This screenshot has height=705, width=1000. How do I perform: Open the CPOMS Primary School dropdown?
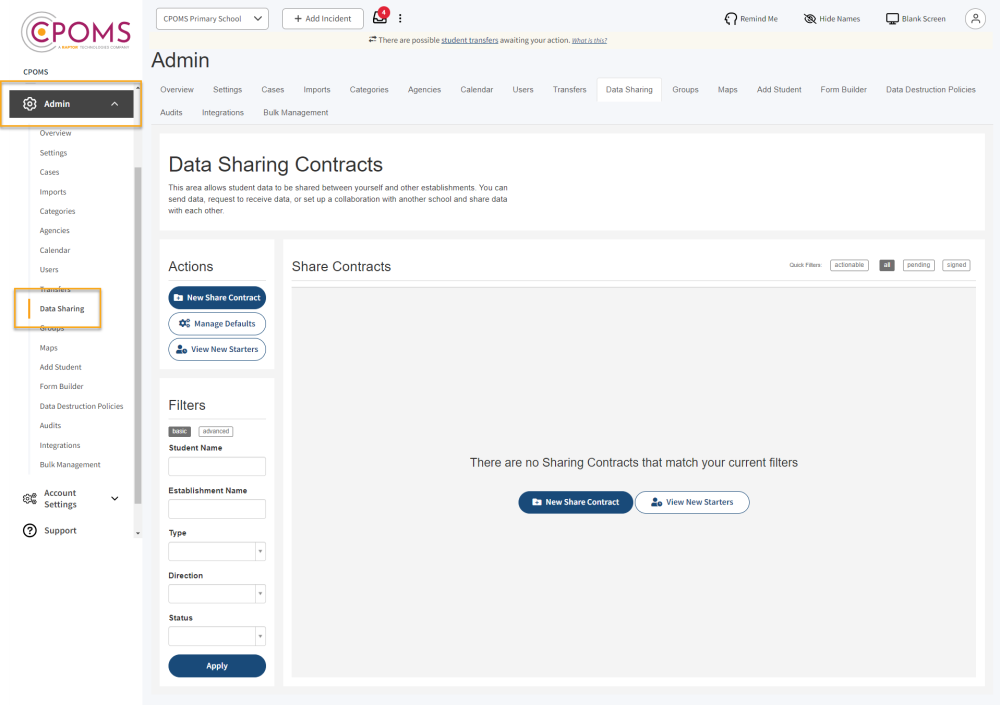tap(212, 19)
